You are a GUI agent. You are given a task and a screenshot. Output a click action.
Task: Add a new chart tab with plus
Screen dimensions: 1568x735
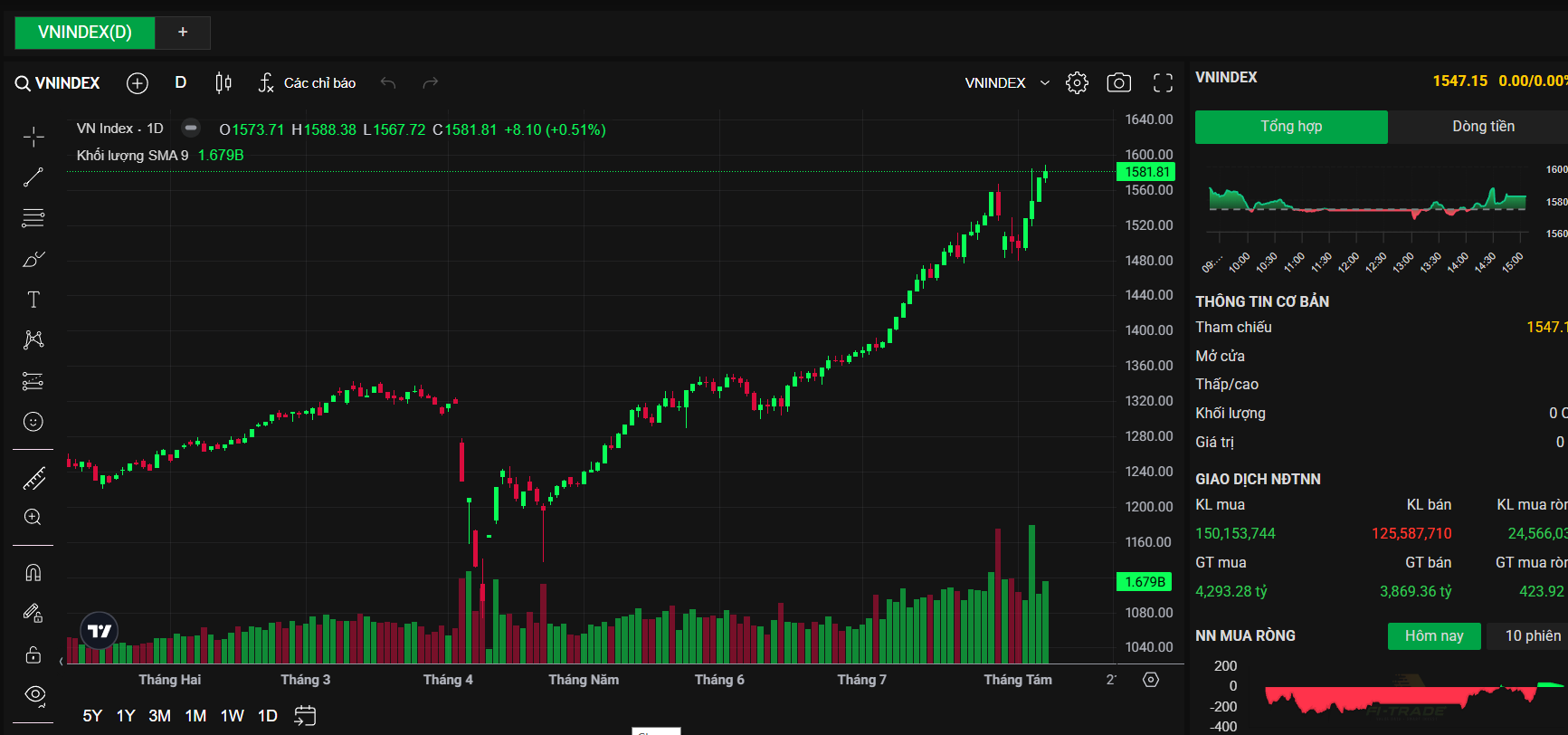click(183, 33)
